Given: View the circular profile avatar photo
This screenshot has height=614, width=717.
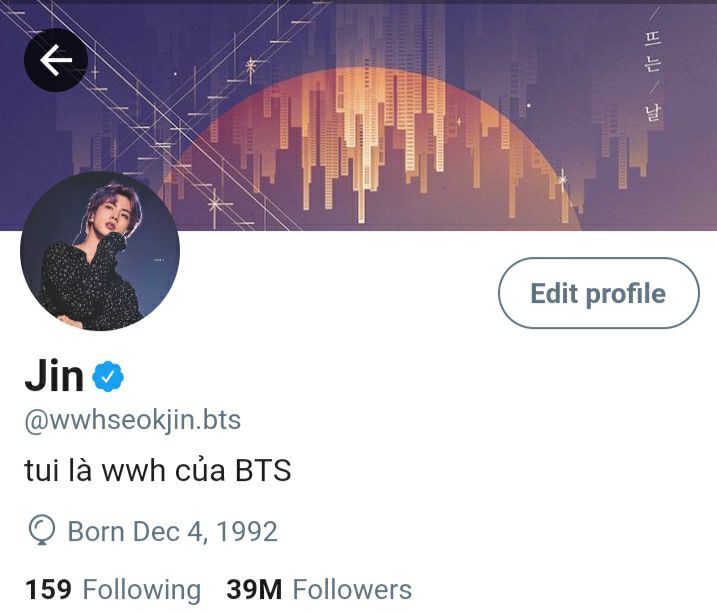Looking at the screenshot, I should click(100, 251).
